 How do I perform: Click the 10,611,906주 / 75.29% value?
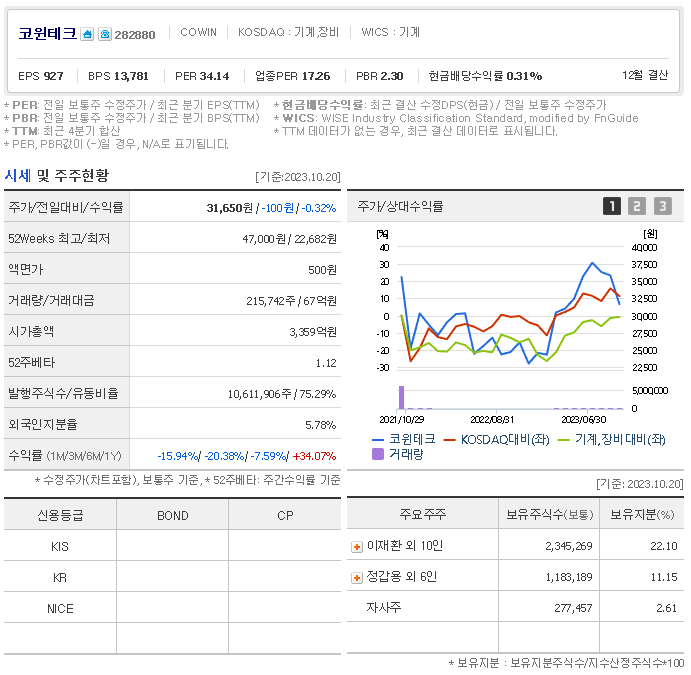tap(282, 394)
